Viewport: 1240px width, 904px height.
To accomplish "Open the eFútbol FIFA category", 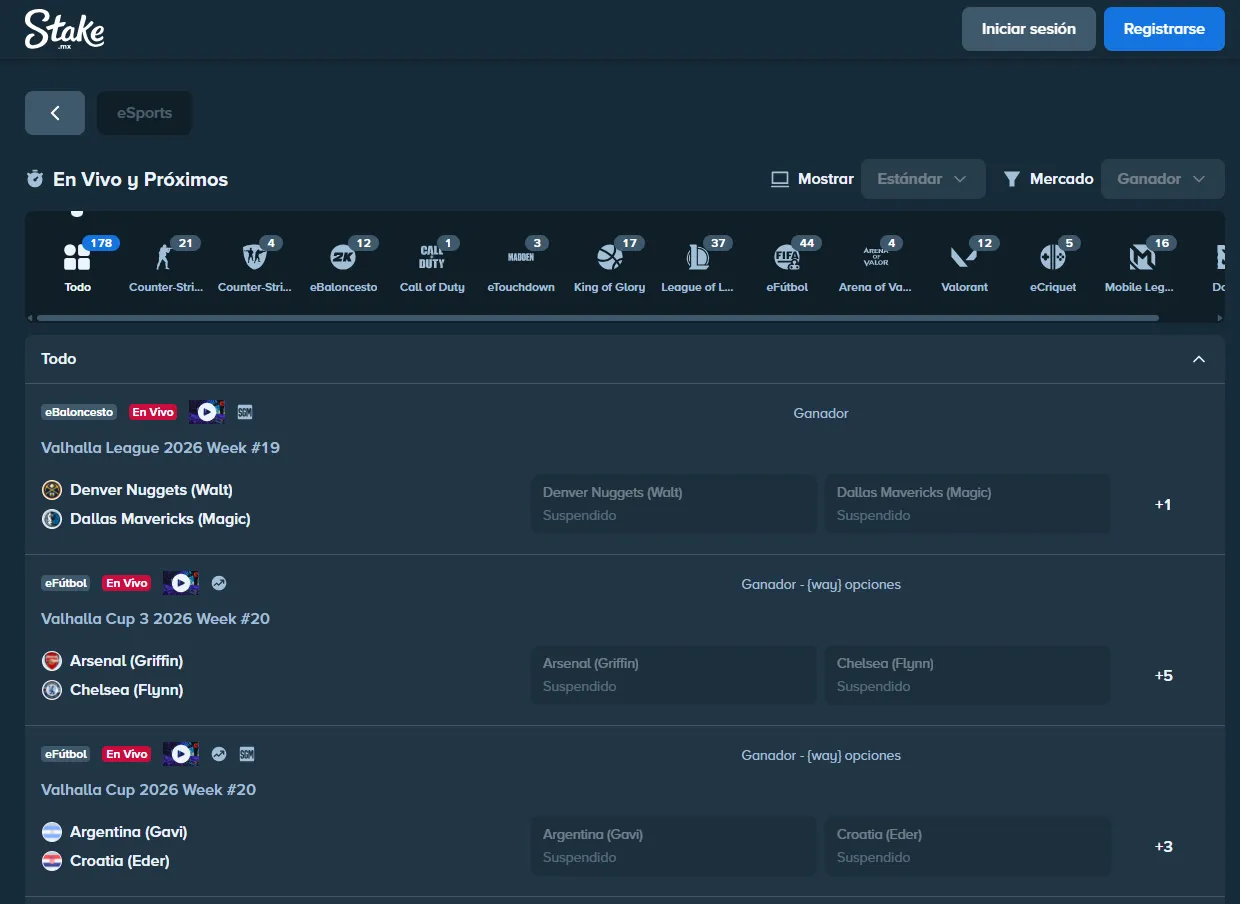I will (x=787, y=266).
